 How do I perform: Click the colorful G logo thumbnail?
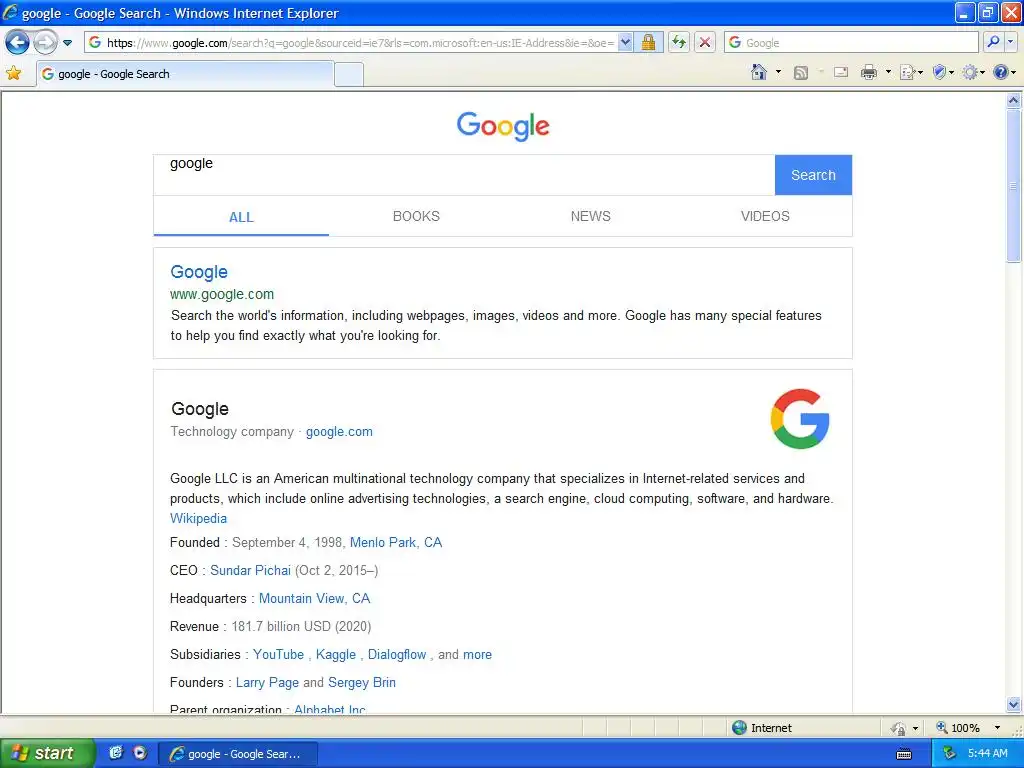[x=800, y=419]
